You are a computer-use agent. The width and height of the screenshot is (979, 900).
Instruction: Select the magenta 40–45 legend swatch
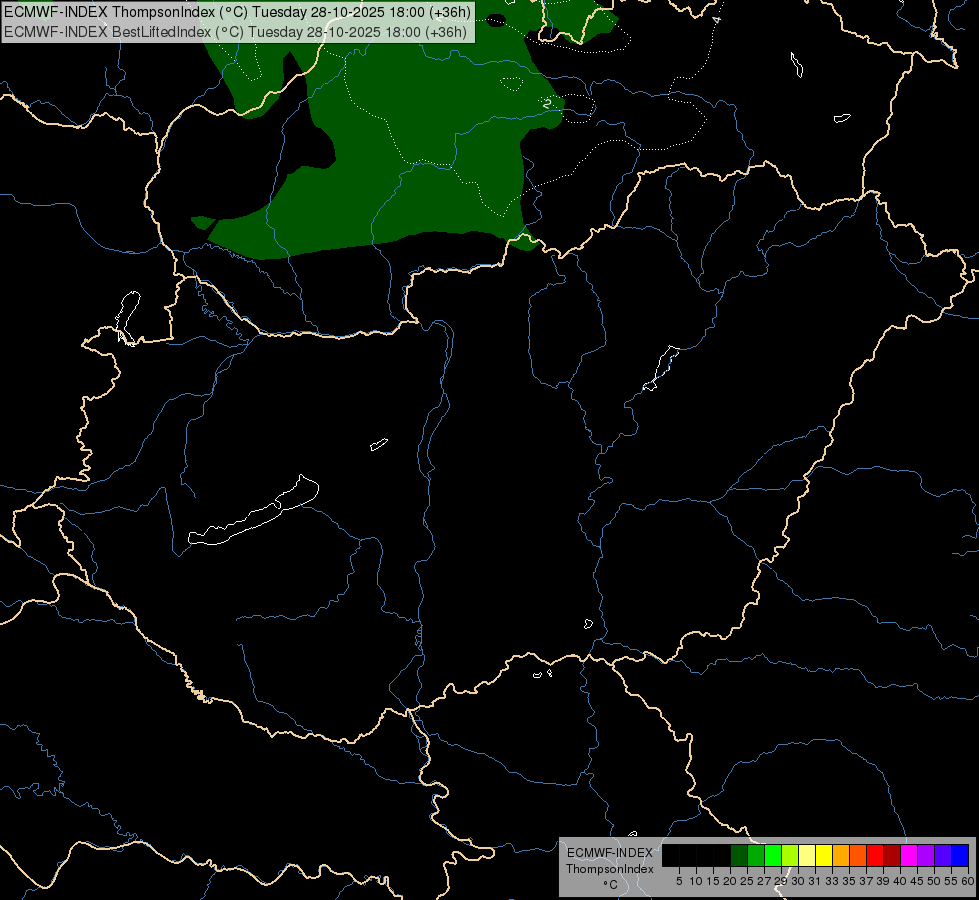[x=909, y=855]
